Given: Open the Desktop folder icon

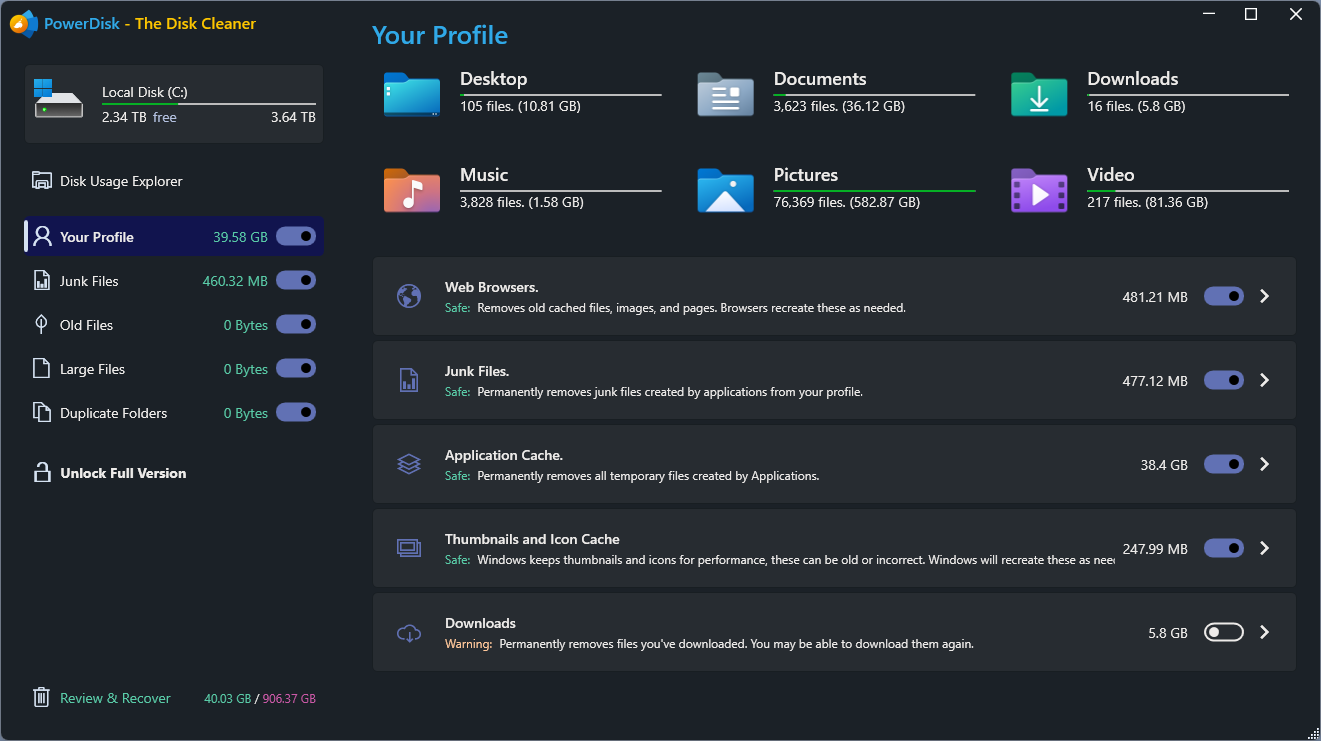Looking at the screenshot, I should [x=412, y=94].
